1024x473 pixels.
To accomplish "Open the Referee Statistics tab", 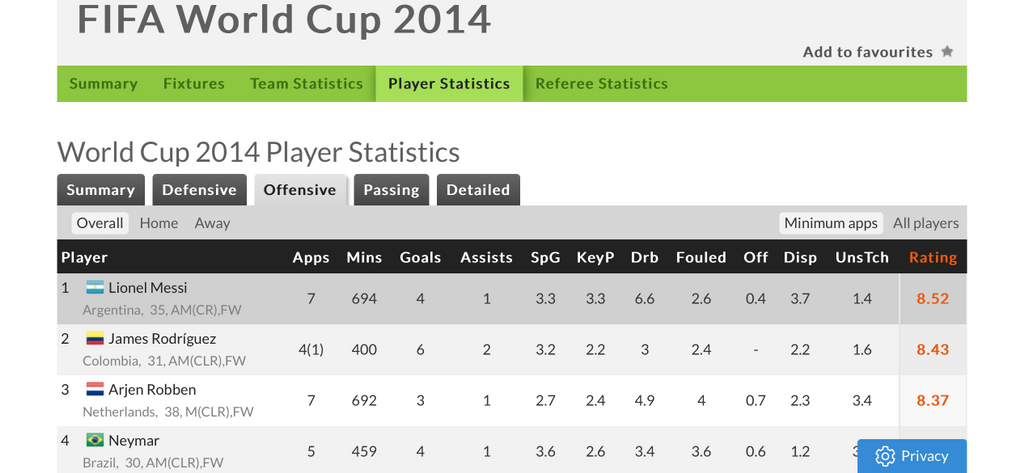I will pos(601,84).
